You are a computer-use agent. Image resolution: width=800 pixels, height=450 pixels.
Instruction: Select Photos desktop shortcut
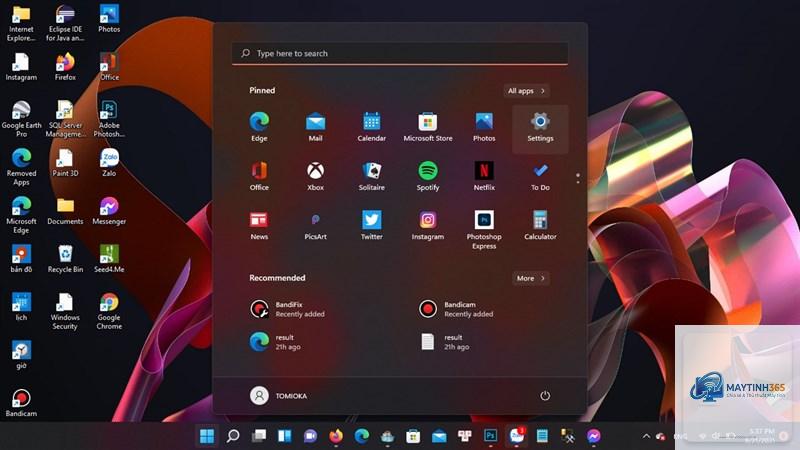click(x=109, y=19)
